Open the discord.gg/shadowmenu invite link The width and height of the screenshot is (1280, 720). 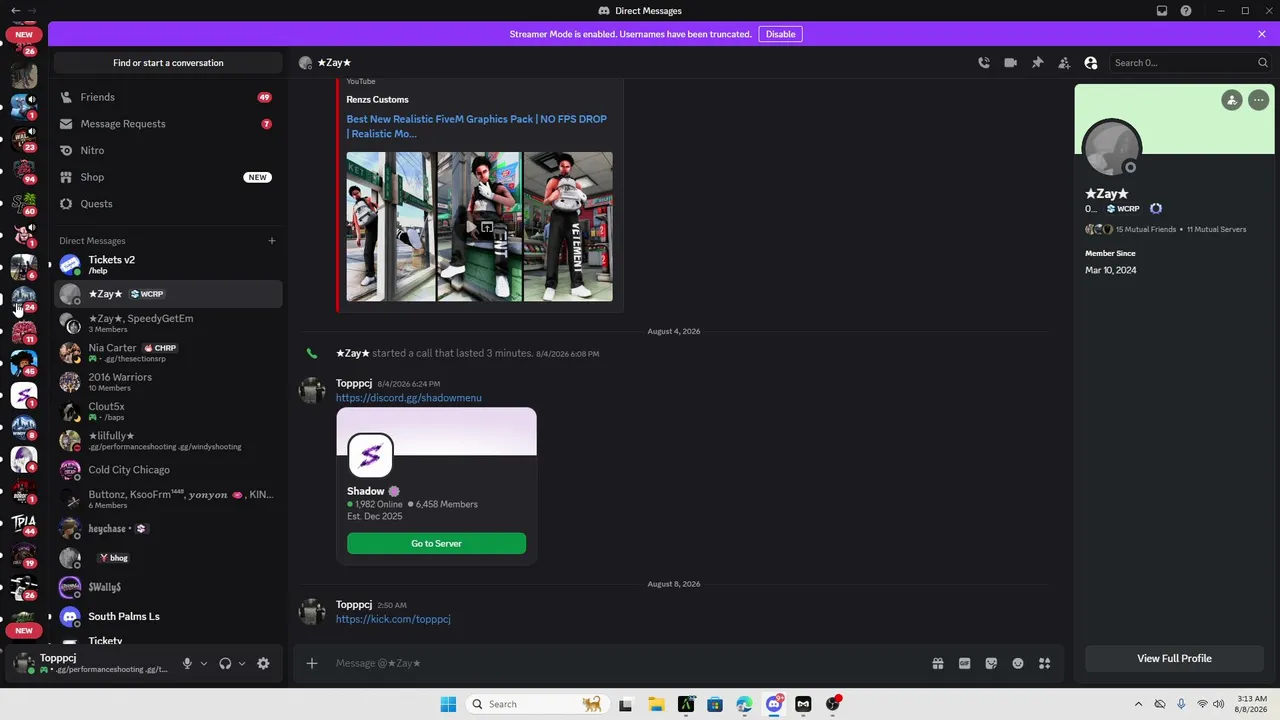409,398
